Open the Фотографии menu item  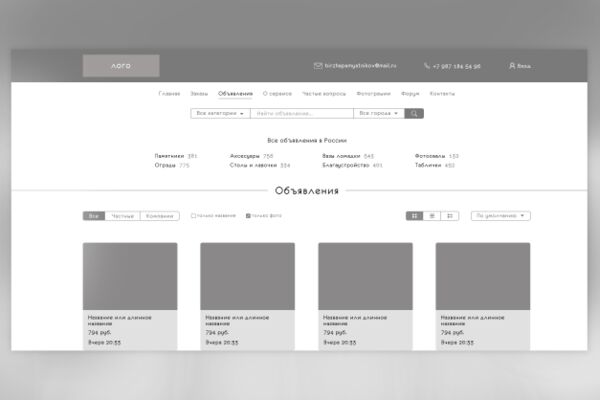(373, 94)
